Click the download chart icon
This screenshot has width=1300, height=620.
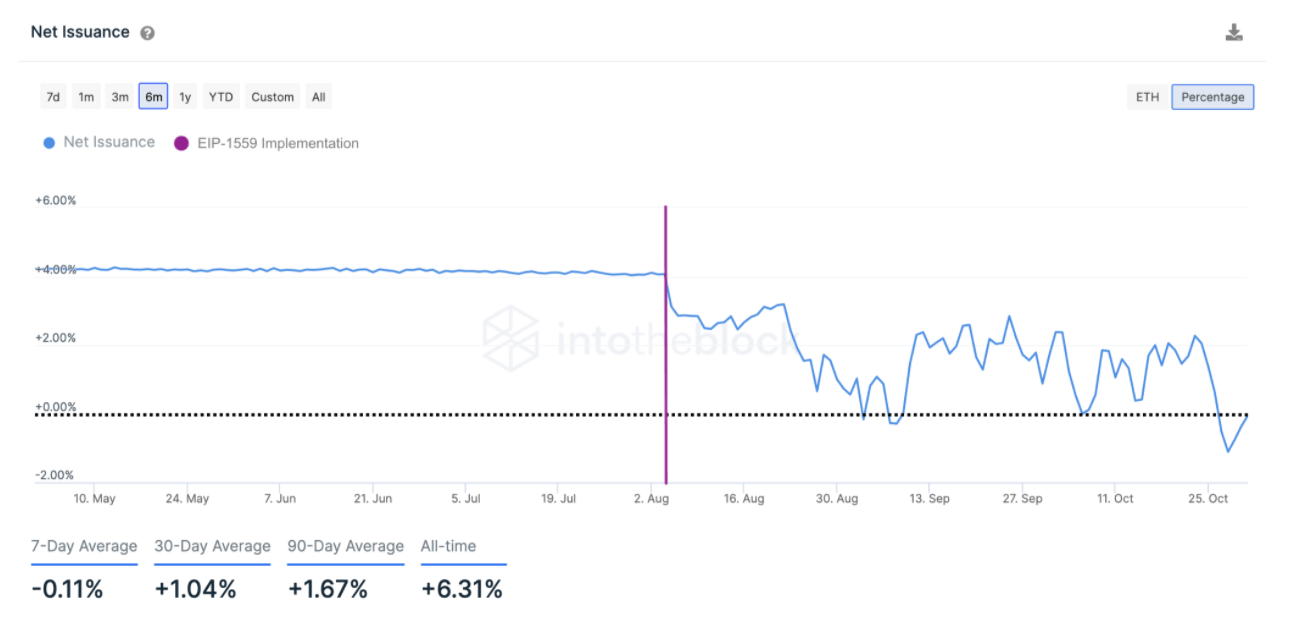(1234, 33)
